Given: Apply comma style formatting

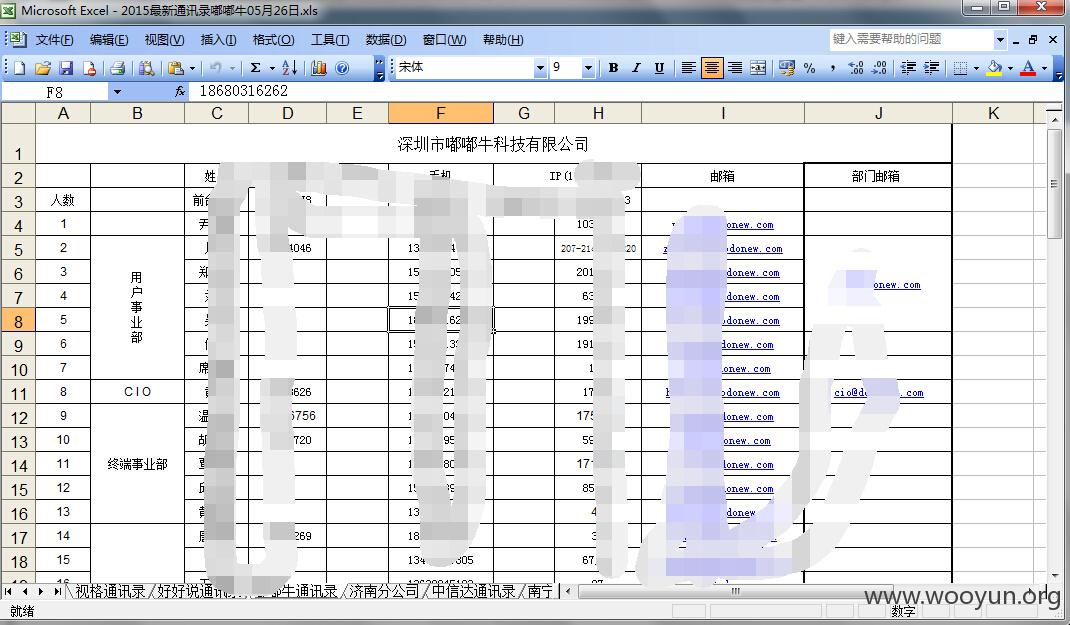Looking at the screenshot, I should 833,68.
